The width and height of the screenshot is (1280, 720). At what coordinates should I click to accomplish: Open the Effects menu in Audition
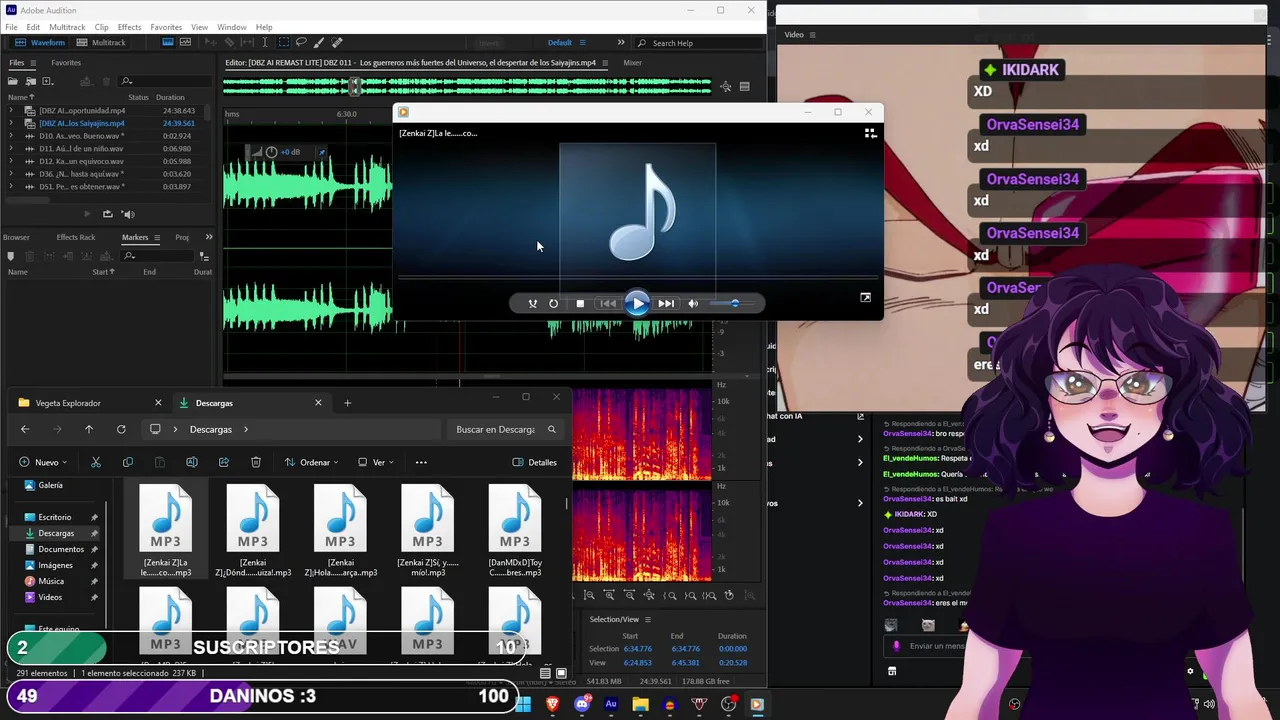tap(129, 27)
